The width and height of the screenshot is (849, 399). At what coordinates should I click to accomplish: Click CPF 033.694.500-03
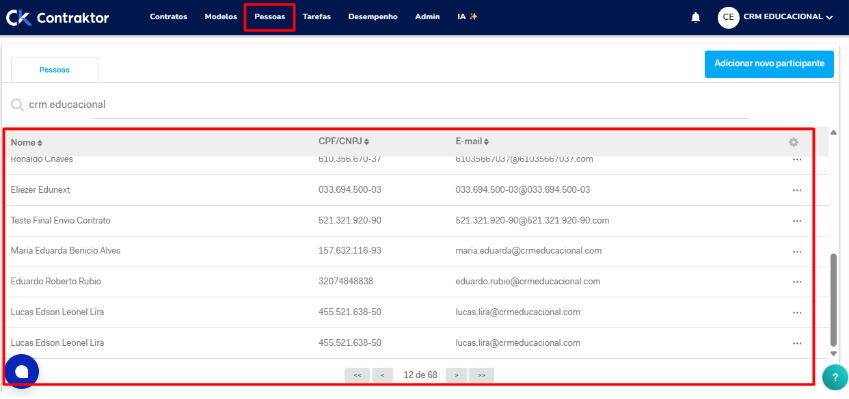pos(350,190)
